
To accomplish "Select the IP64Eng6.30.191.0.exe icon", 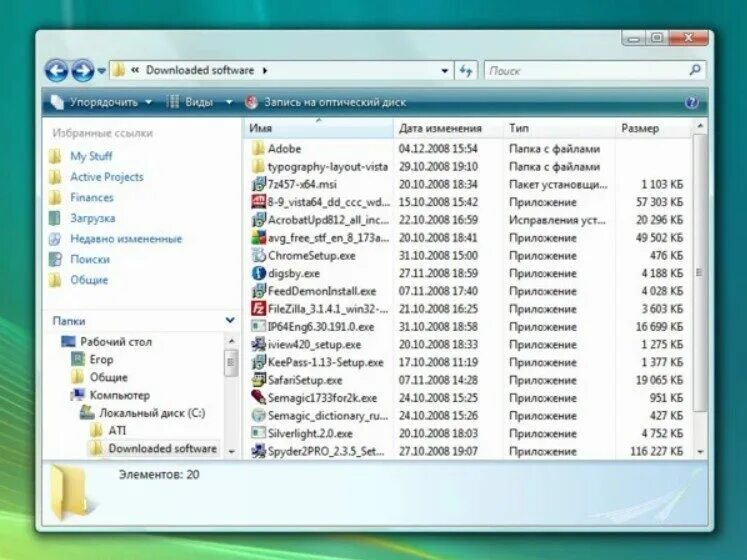I will (258, 326).
